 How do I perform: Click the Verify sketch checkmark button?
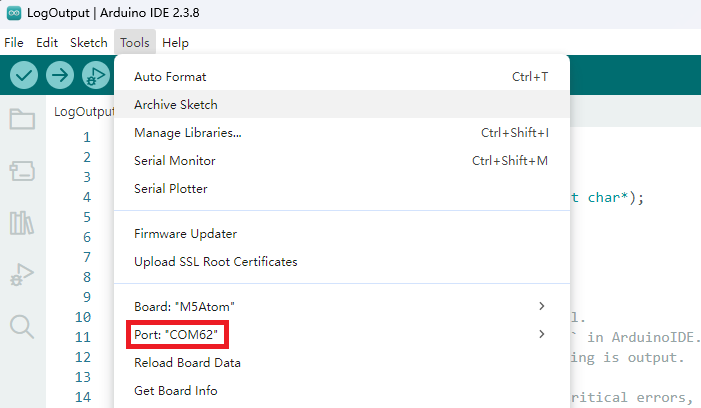(24, 75)
